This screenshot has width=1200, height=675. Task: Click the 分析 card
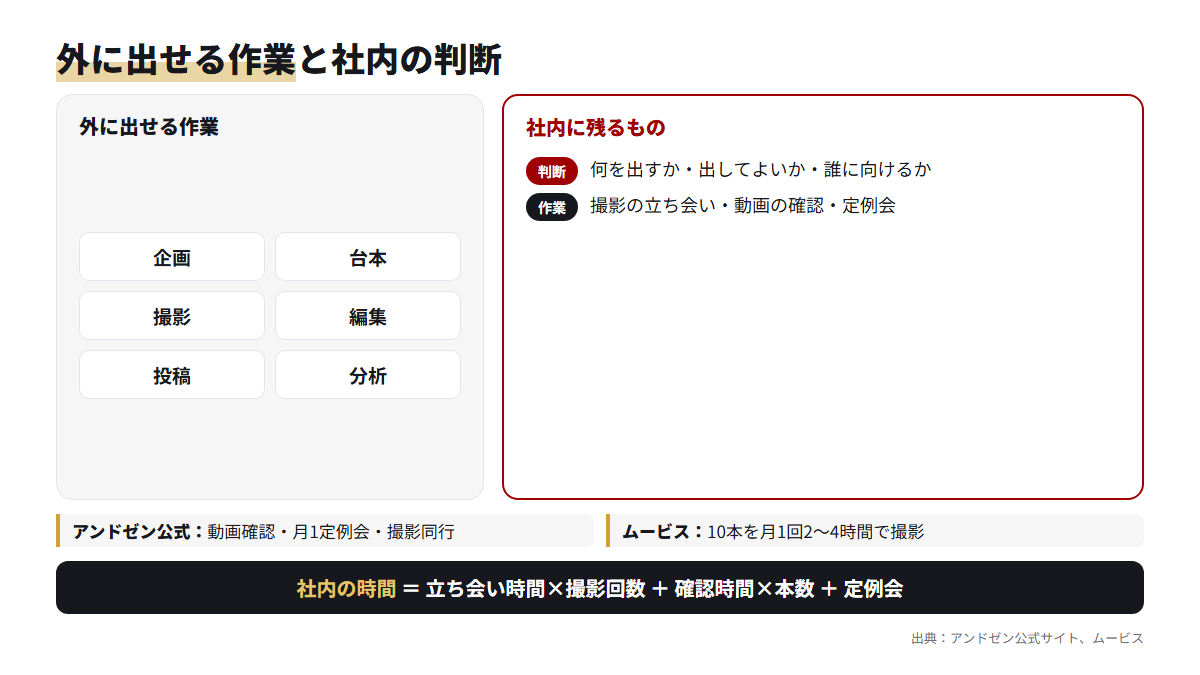(368, 375)
